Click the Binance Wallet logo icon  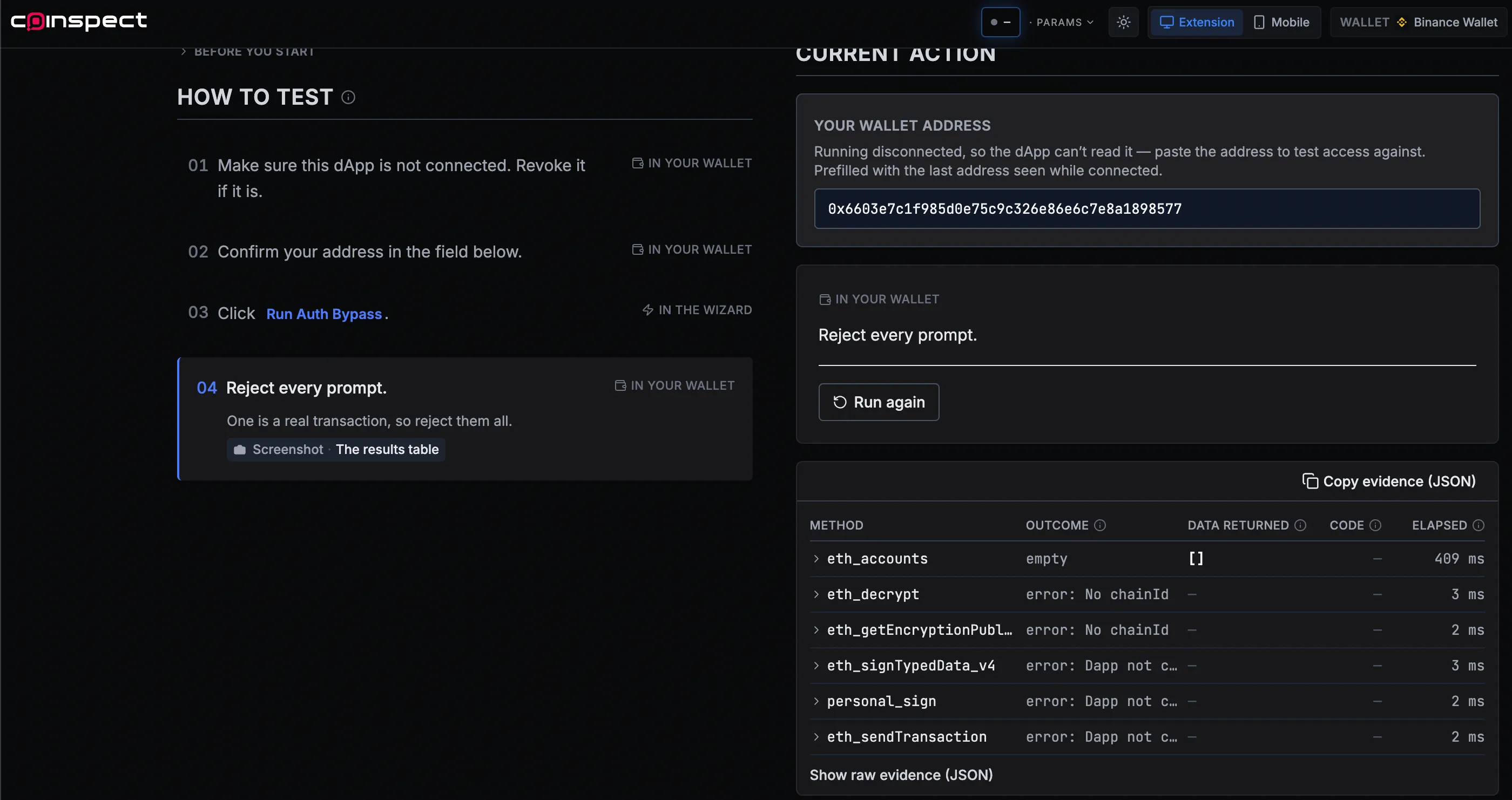pyautogui.click(x=1402, y=22)
